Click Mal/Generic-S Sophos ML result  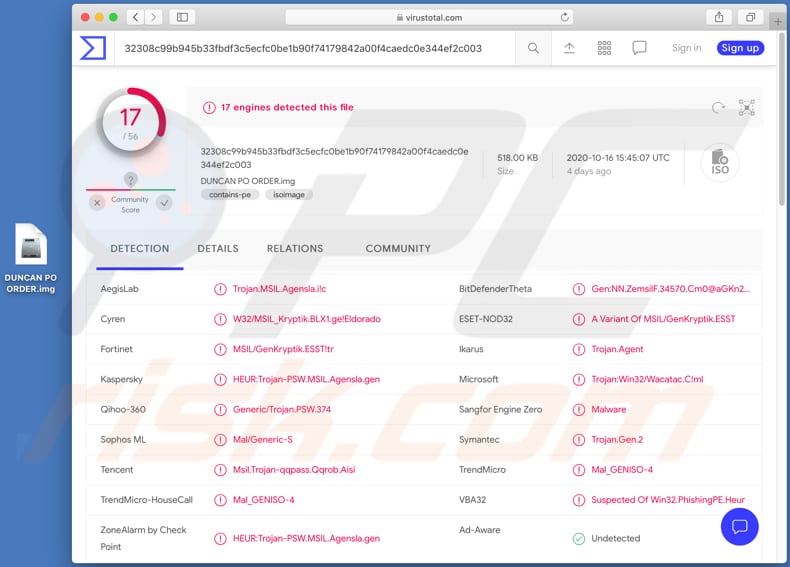click(x=262, y=440)
